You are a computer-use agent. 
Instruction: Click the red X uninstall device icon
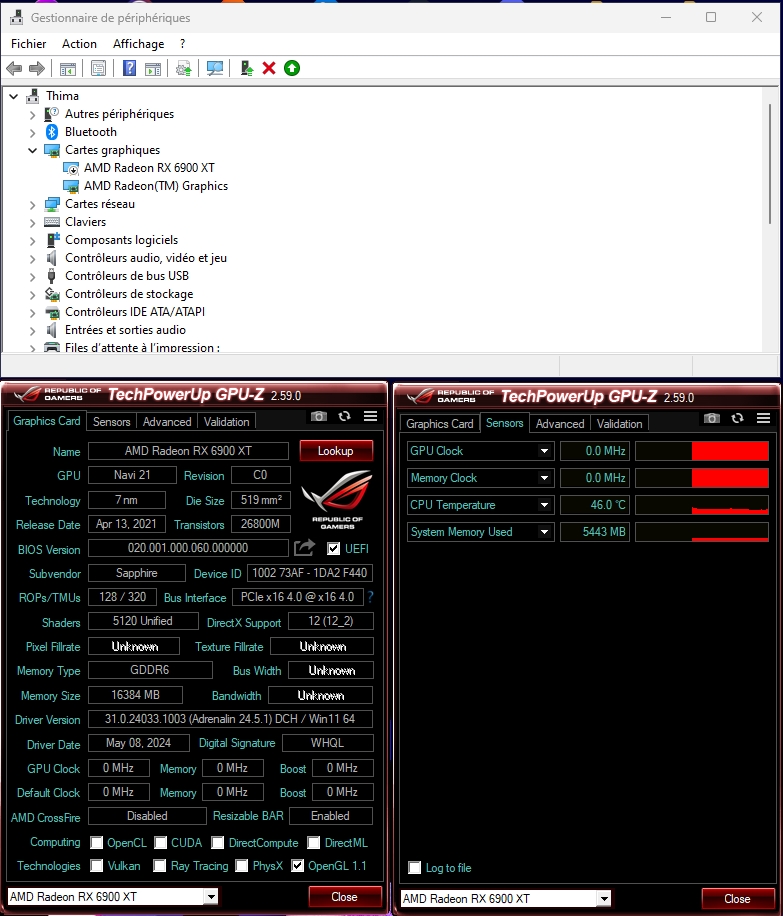[x=269, y=68]
